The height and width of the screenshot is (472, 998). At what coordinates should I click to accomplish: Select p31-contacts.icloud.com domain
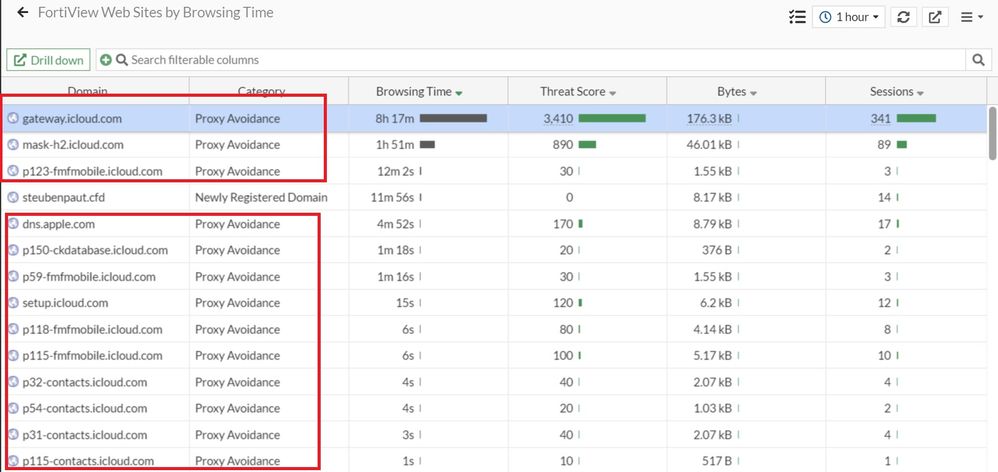tap(85, 435)
